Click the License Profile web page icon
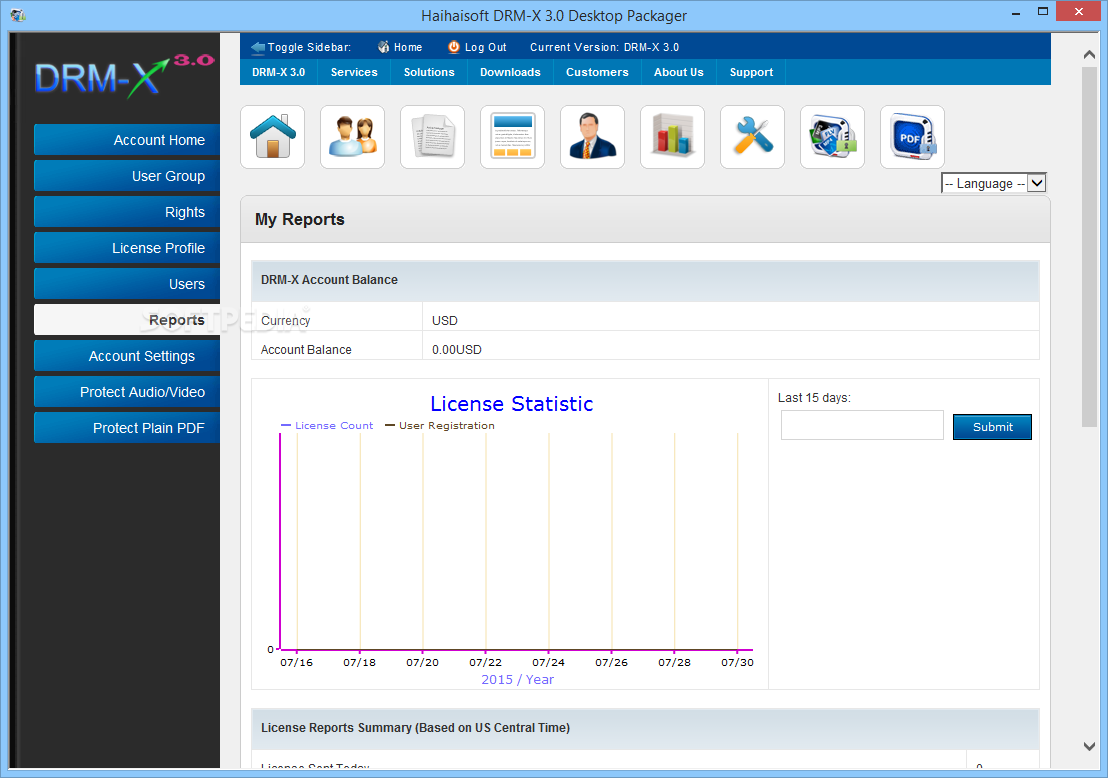This screenshot has width=1108, height=778. (x=512, y=137)
